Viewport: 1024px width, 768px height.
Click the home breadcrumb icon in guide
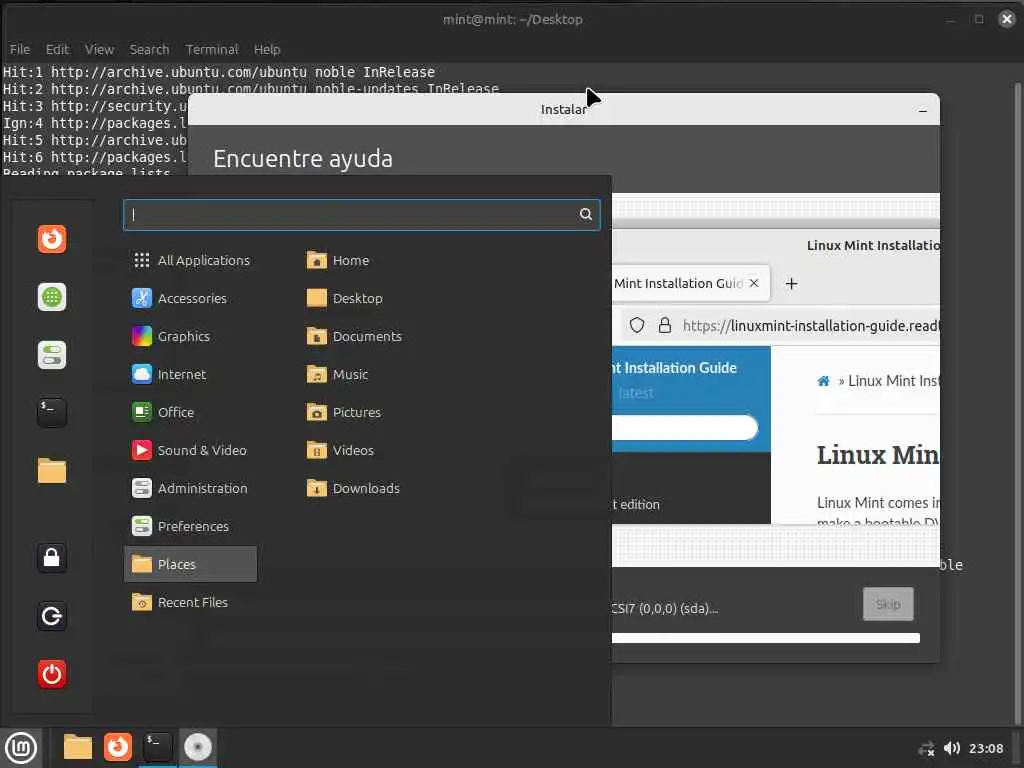(x=824, y=381)
